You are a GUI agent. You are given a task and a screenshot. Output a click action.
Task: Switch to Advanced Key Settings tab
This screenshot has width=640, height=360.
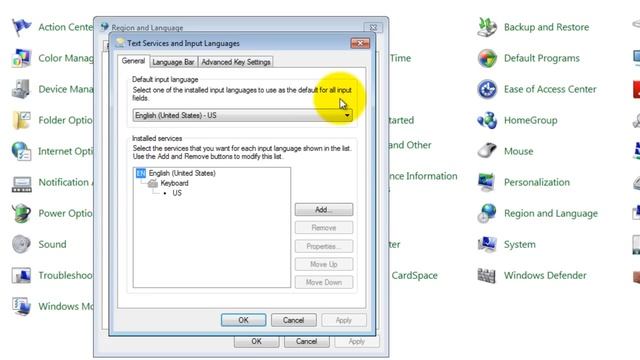pos(236,62)
